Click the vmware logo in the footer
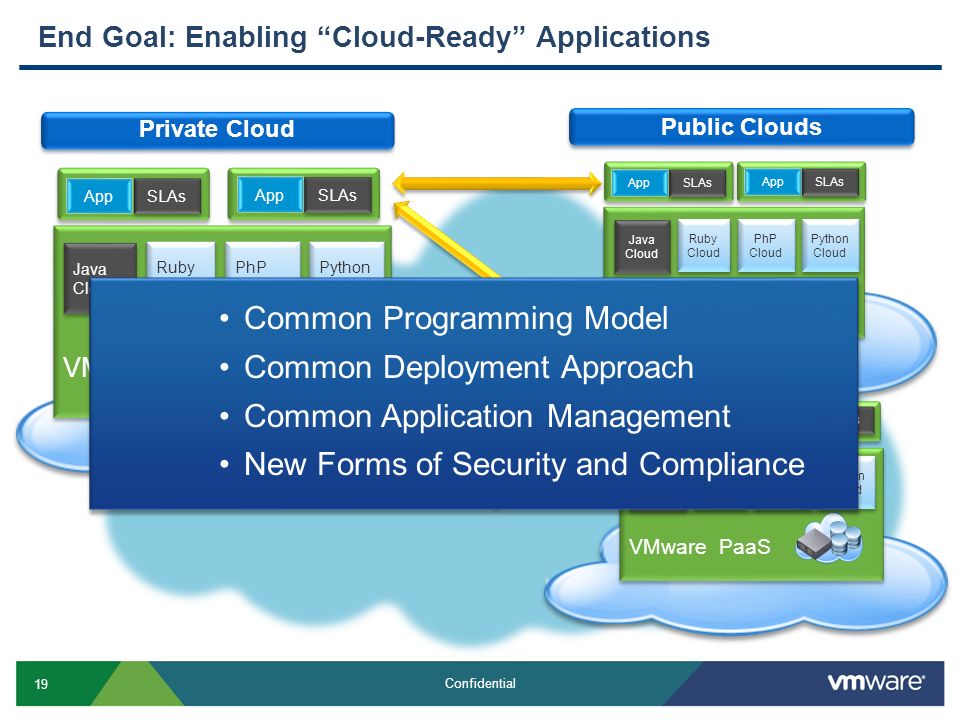 click(876, 682)
